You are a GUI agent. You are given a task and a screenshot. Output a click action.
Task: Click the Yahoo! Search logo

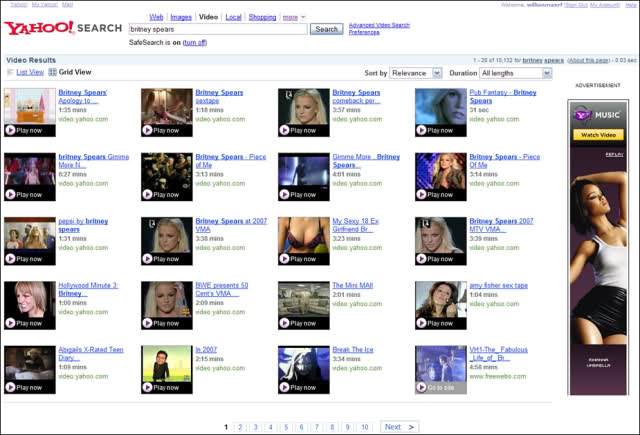(x=63, y=28)
